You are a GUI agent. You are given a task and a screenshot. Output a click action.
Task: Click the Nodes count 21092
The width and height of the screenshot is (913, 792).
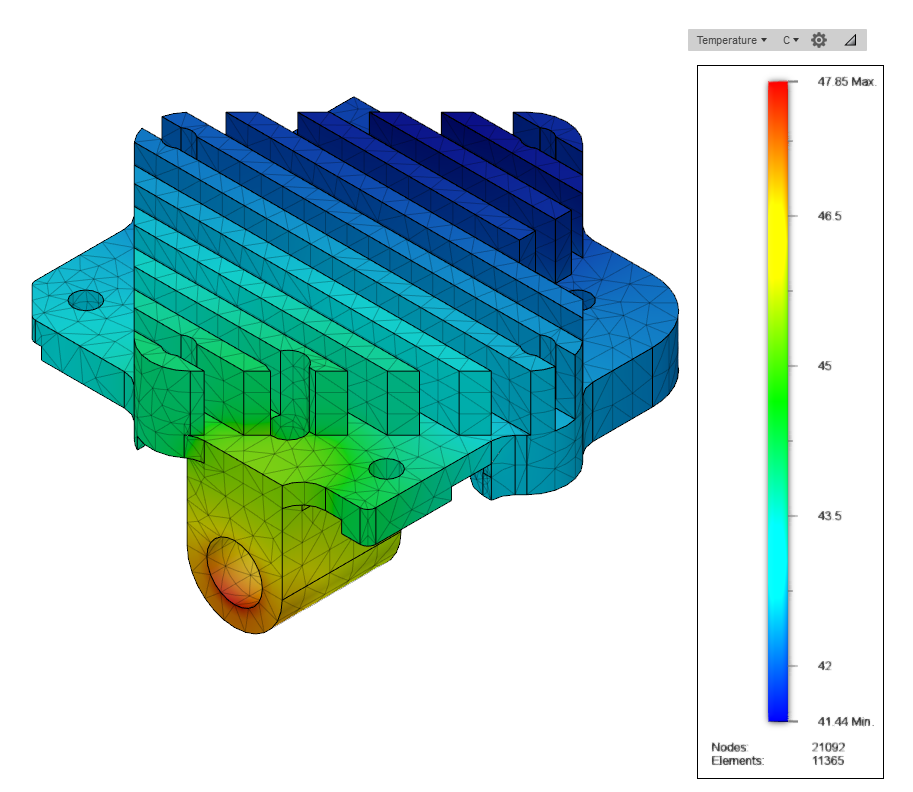click(828, 747)
